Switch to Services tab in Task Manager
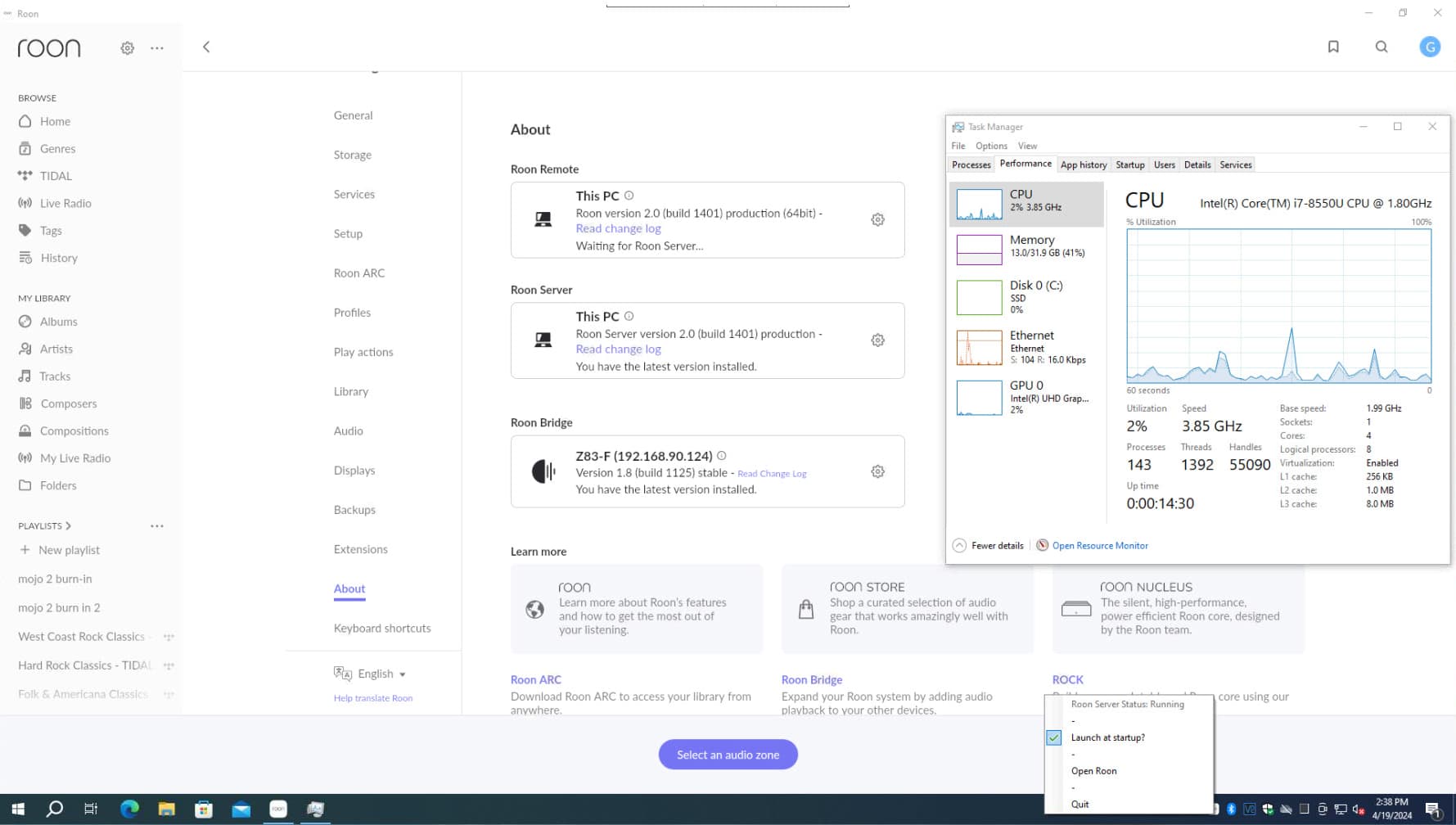The width and height of the screenshot is (1456, 825). click(1235, 165)
